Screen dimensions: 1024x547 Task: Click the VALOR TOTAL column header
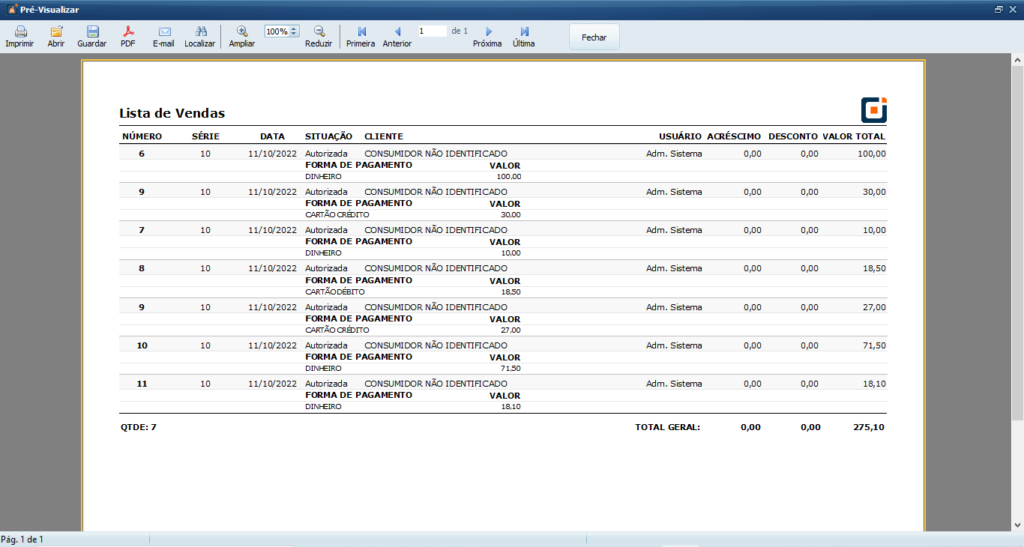[x=854, y=136]
